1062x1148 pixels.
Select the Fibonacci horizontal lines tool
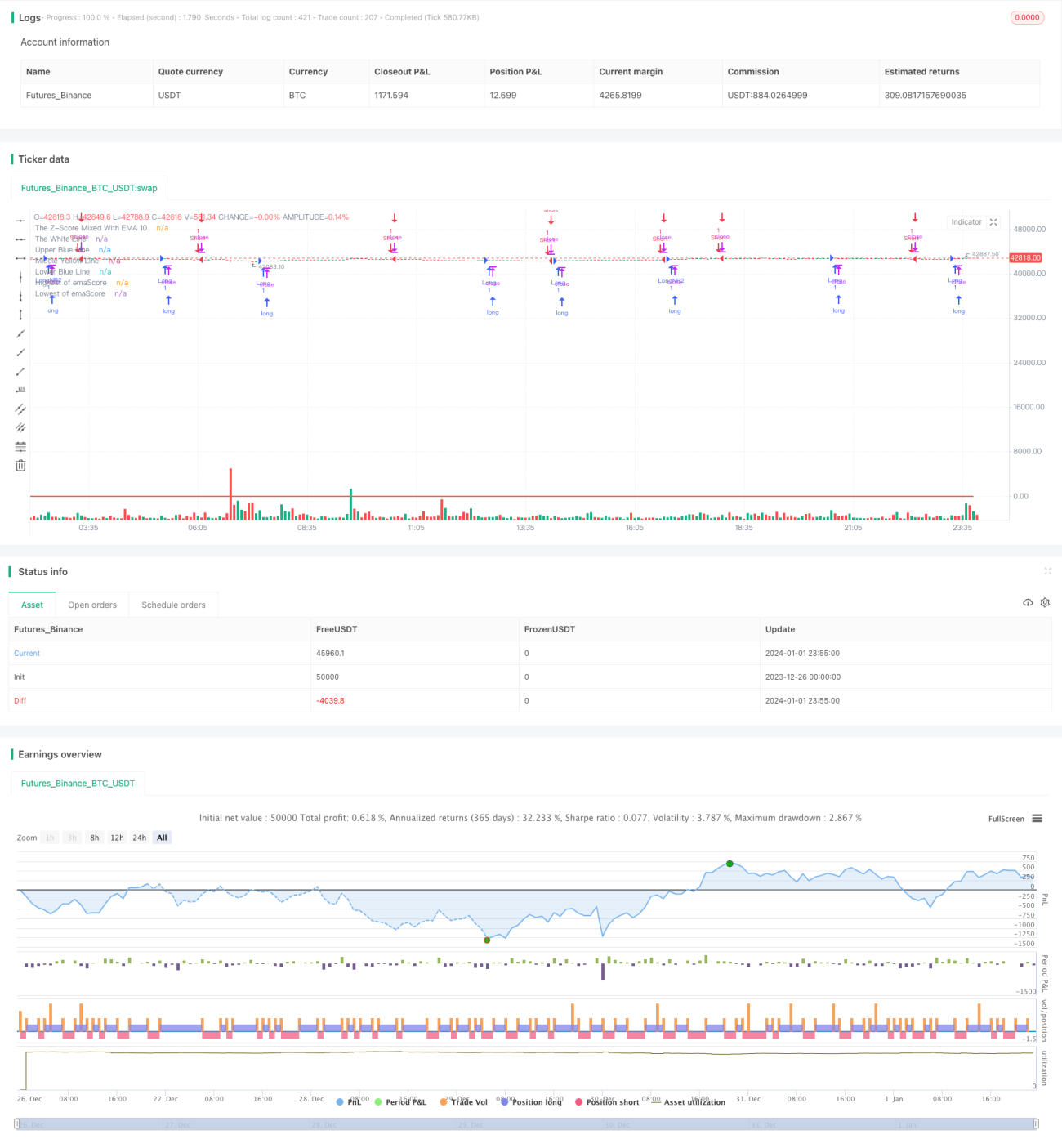pos(20,446)
